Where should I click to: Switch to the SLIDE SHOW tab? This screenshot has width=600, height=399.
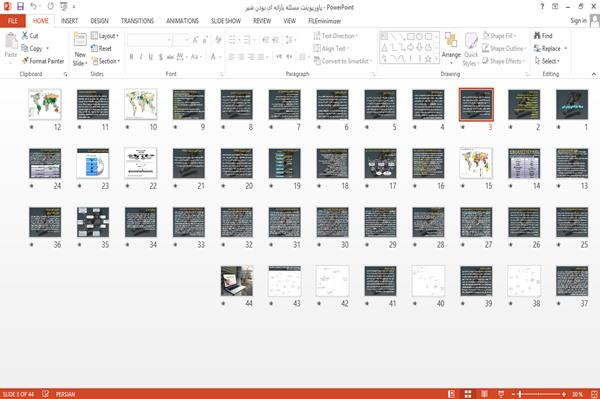(226, 21)
